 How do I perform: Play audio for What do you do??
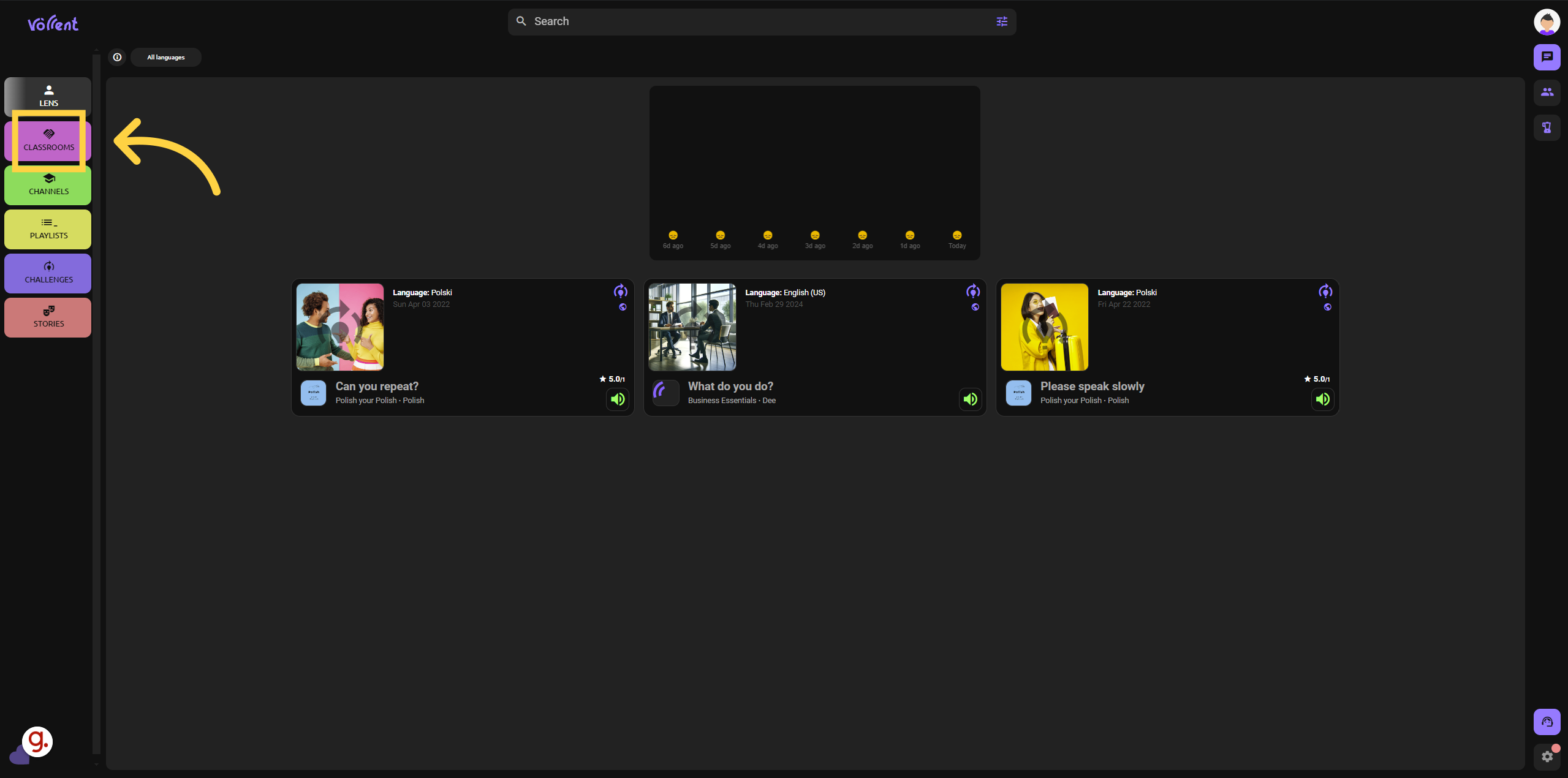click(x=970, y=399)
